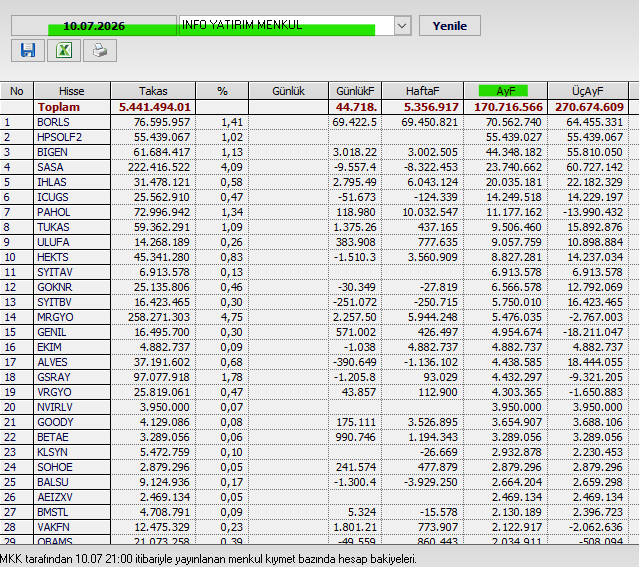Select the SYITAV stock name
Screen dimensions: 639x567
pyautogui.click(x=55, y=272)
